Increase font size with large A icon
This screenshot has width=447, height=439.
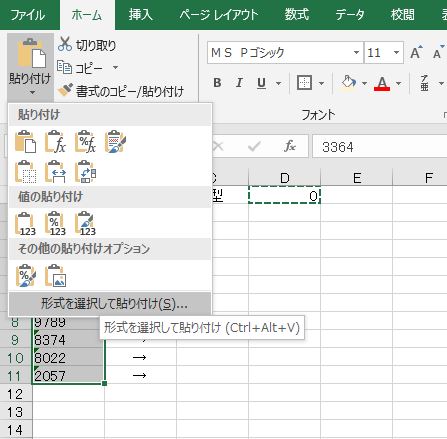(415, 53)
